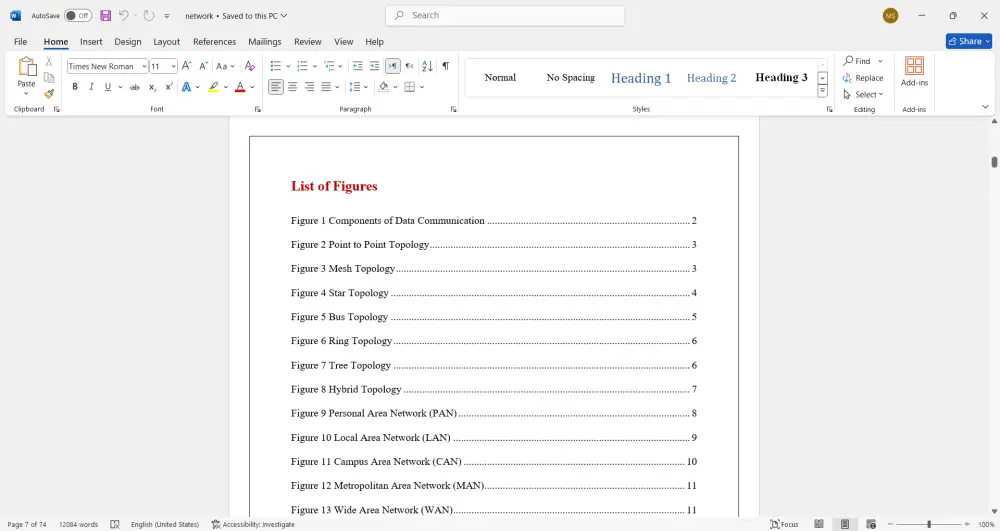Apply subscript formatting
The width and height of the screenshot is (1000, 531).
(152, 87)
